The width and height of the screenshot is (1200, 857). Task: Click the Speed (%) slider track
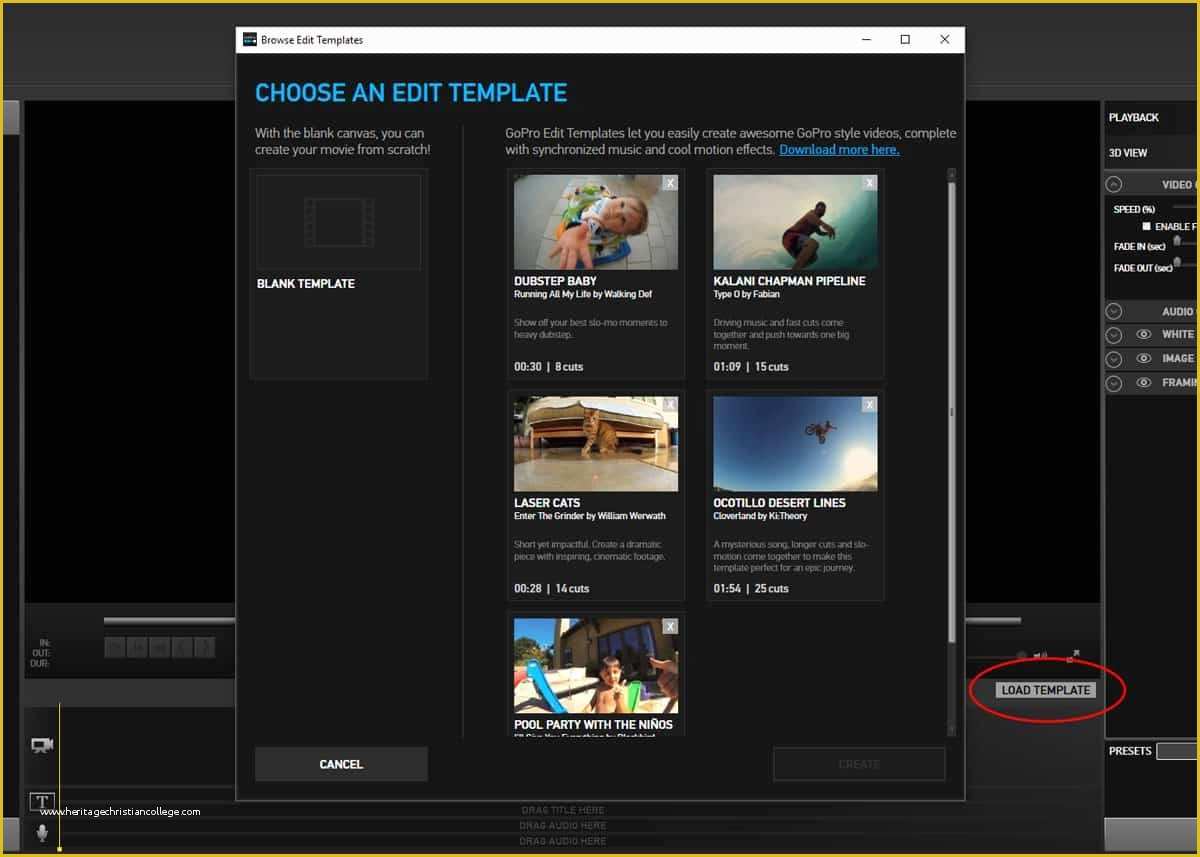[1184, 207]
